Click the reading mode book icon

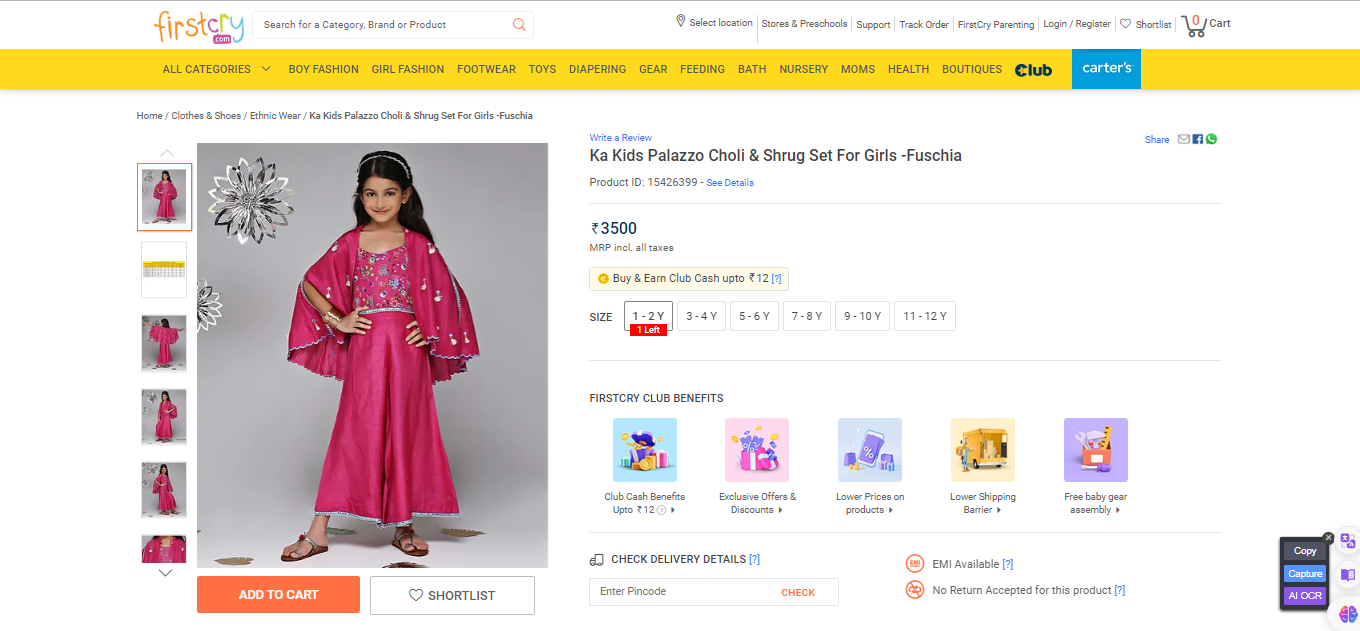(1348, 575)
